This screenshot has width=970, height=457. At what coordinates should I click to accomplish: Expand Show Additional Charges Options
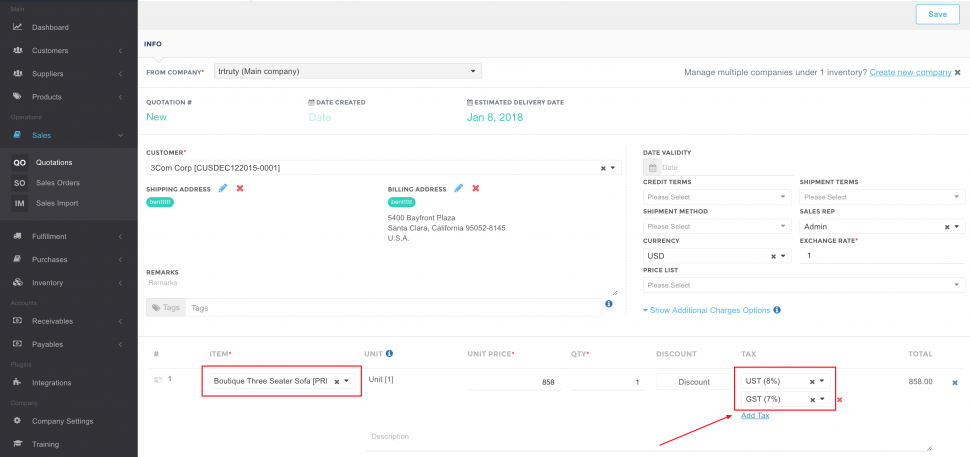[x=711, y=310]
